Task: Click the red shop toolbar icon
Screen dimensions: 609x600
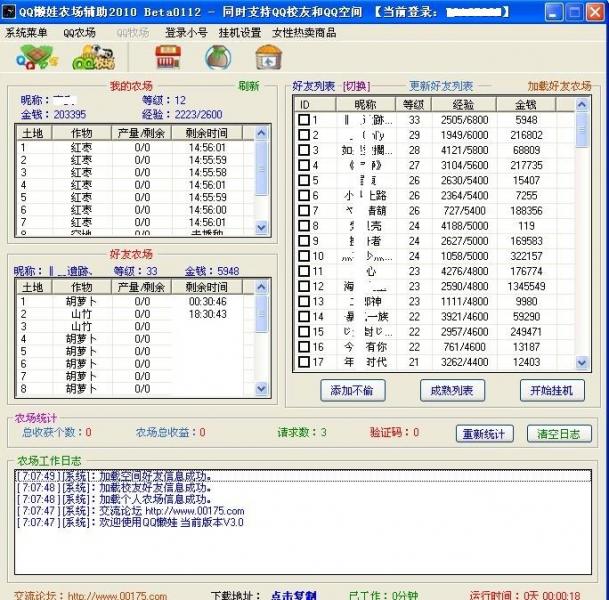Action: point(168,57)
